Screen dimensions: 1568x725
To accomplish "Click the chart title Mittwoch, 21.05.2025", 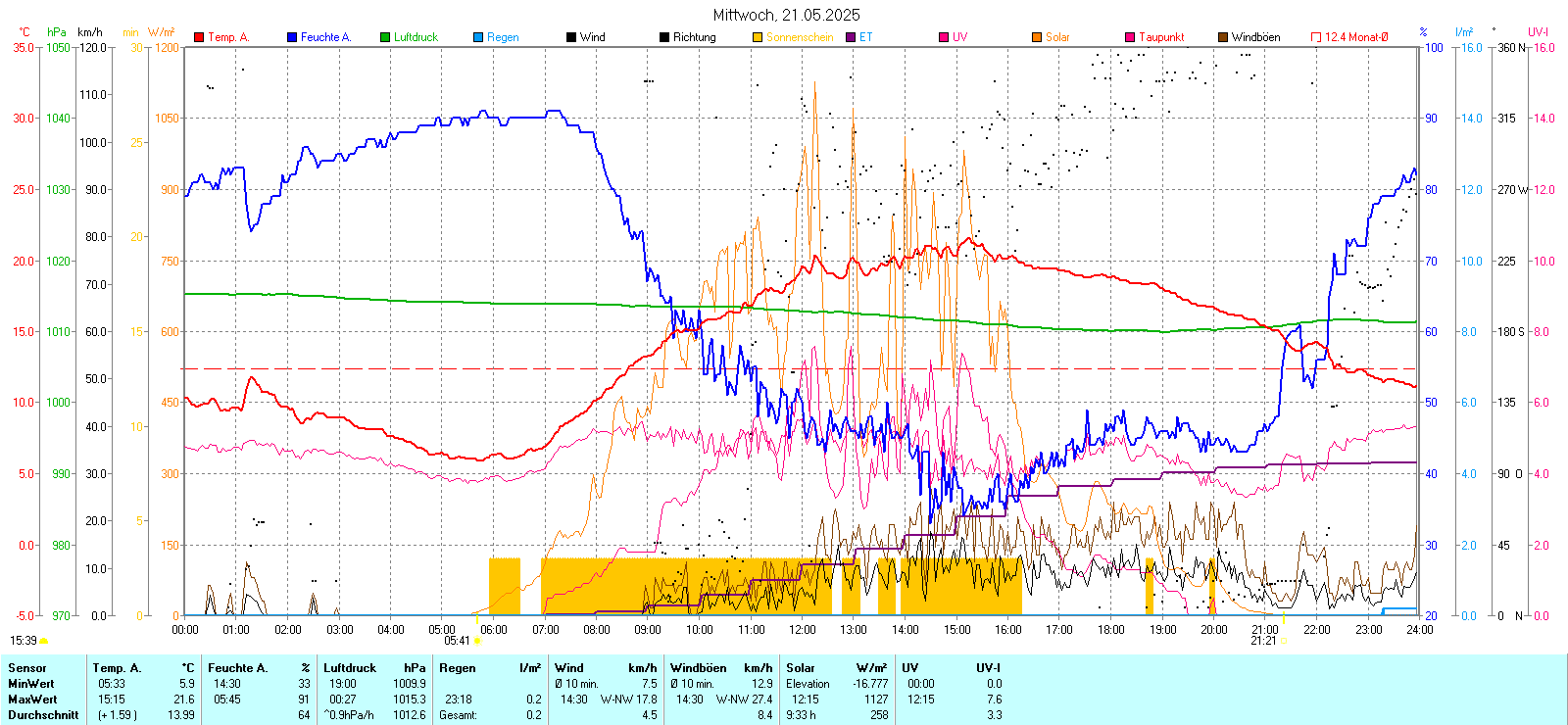I will tap(786, 15).
